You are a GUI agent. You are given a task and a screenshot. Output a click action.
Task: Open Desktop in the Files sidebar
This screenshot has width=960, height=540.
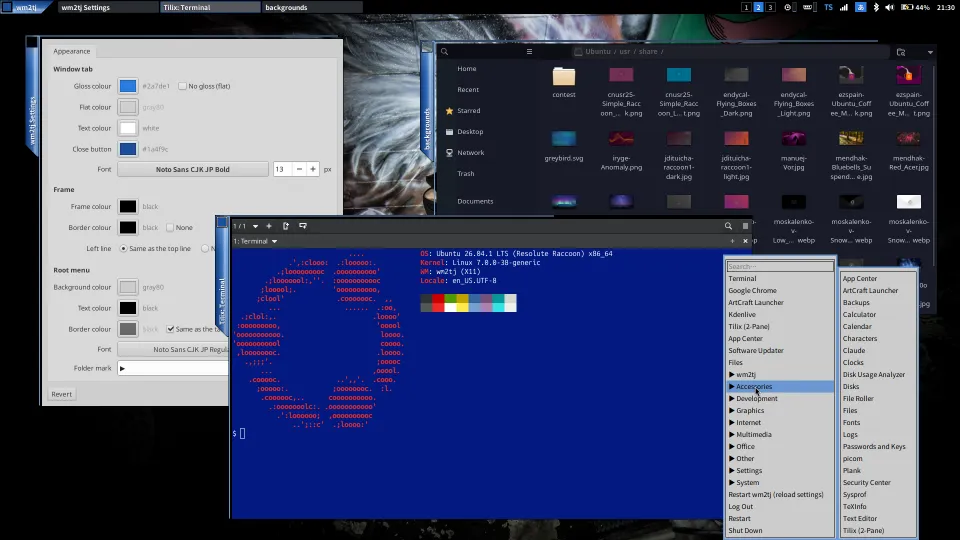470,132
